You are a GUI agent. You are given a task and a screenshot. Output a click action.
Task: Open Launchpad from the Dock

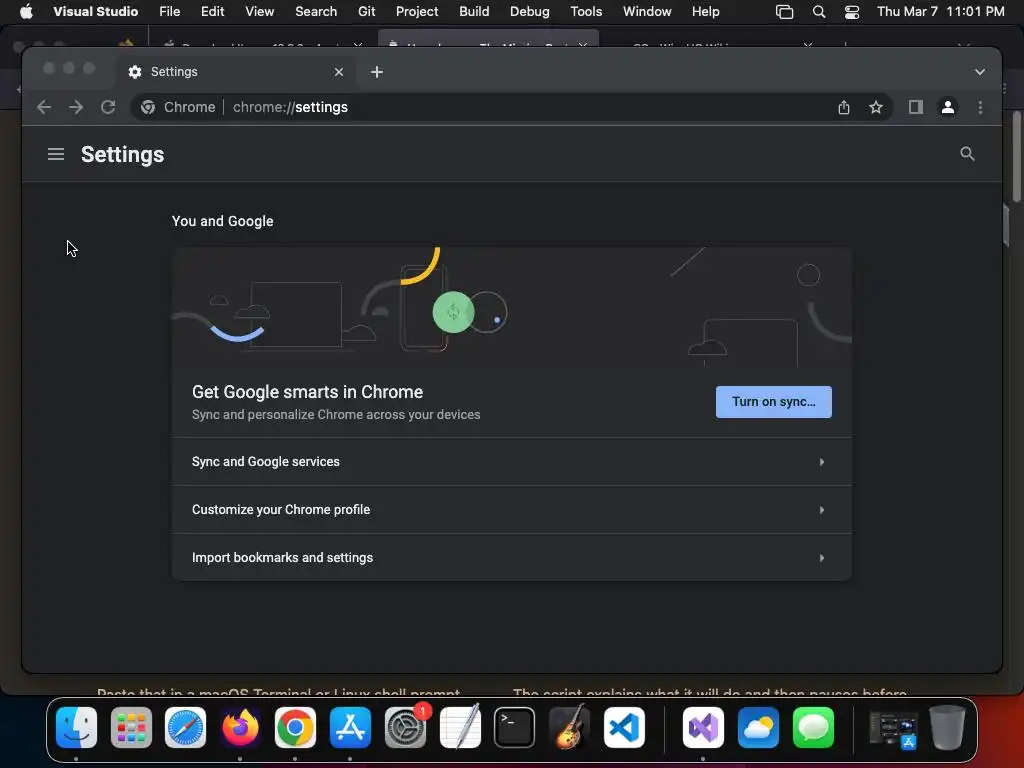(131, 727)
